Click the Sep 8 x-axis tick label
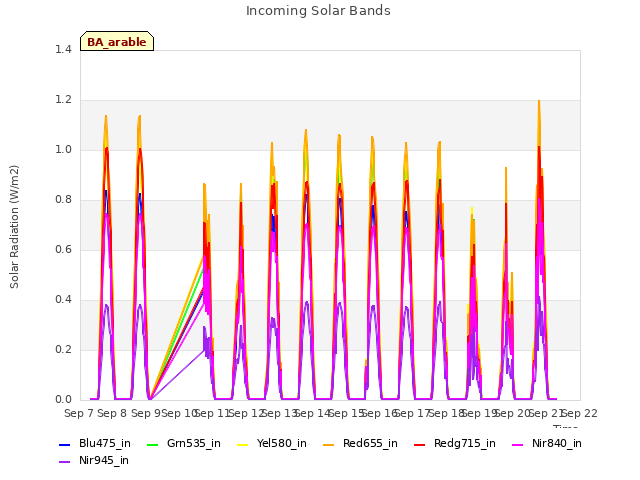This screenshot has width=640, height=480. tap(112, 413)
